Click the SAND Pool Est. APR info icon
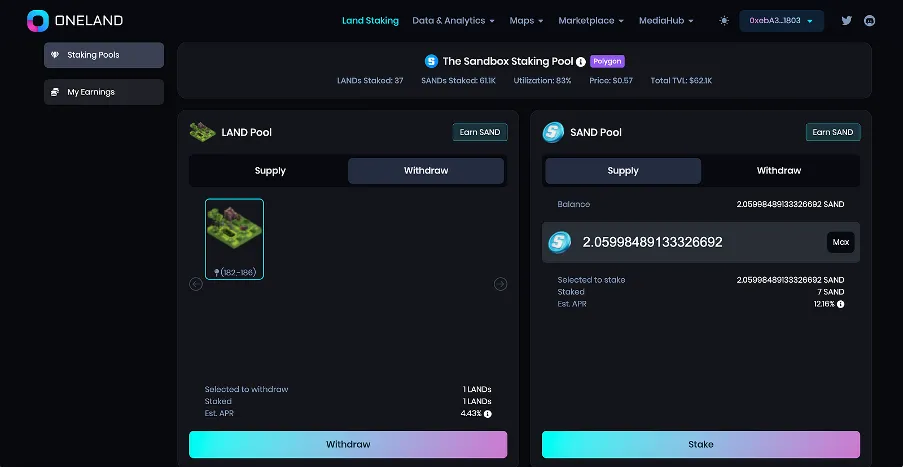 840,304
